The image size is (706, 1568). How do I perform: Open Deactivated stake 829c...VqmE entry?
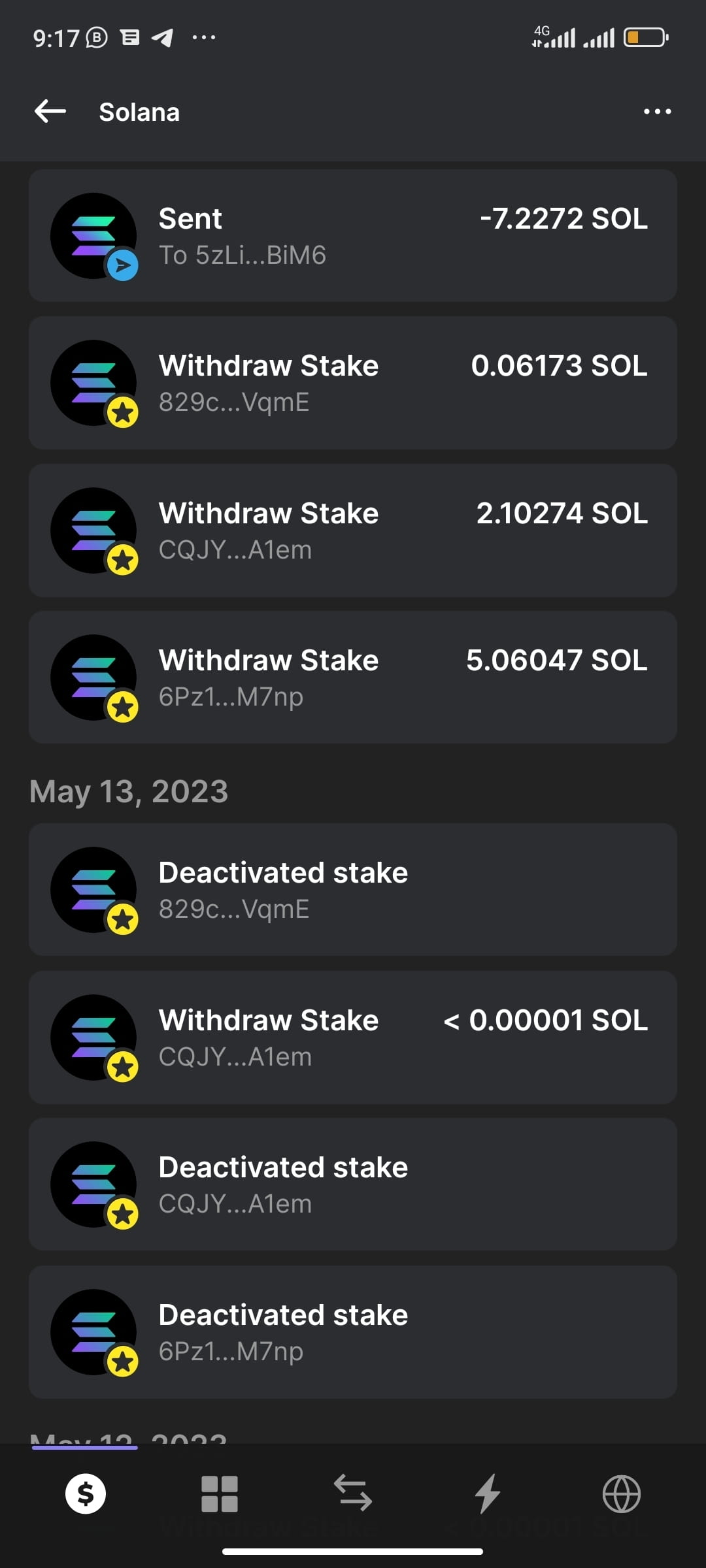353,890
